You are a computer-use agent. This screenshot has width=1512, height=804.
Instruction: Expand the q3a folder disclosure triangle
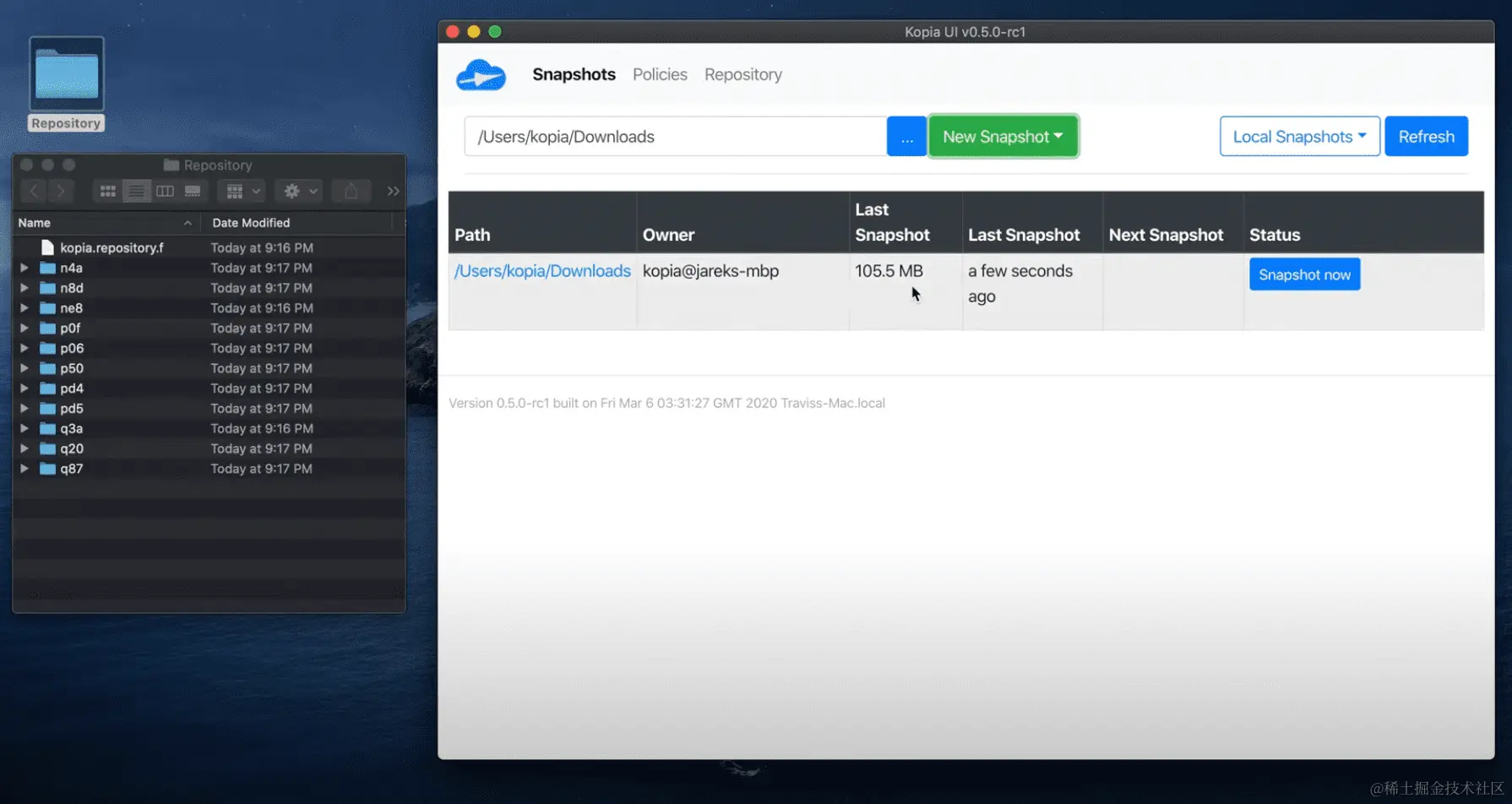(24, 428)
